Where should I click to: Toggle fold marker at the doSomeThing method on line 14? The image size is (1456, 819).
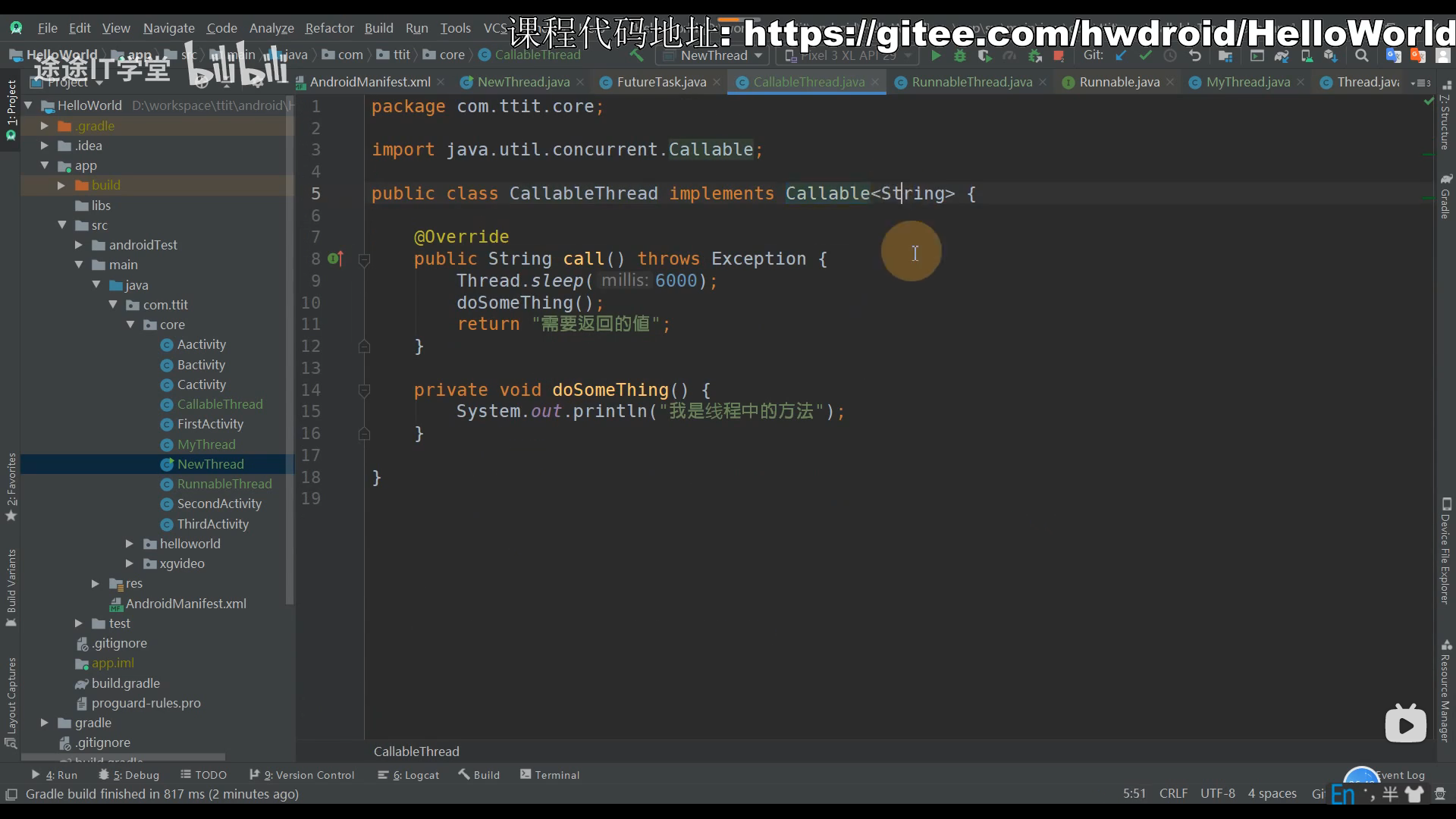364,391
